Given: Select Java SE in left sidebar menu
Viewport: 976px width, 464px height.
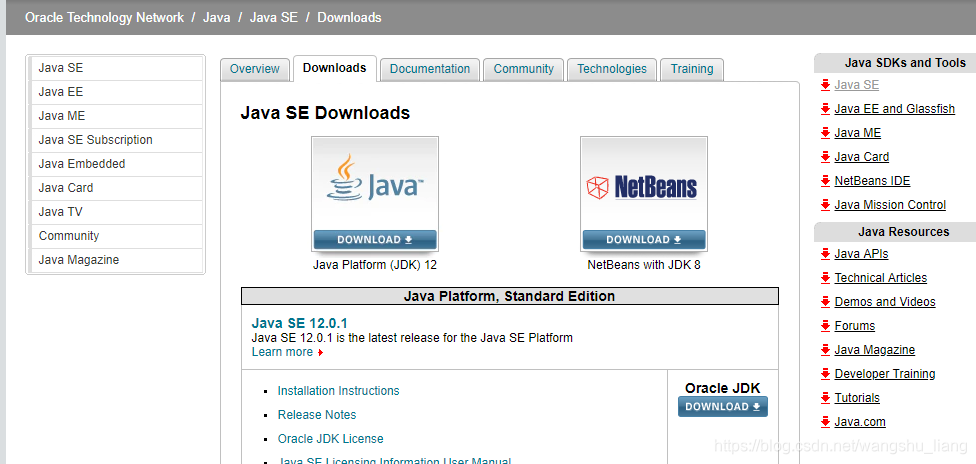Looking at the screenshot, I should coord(117,68).
